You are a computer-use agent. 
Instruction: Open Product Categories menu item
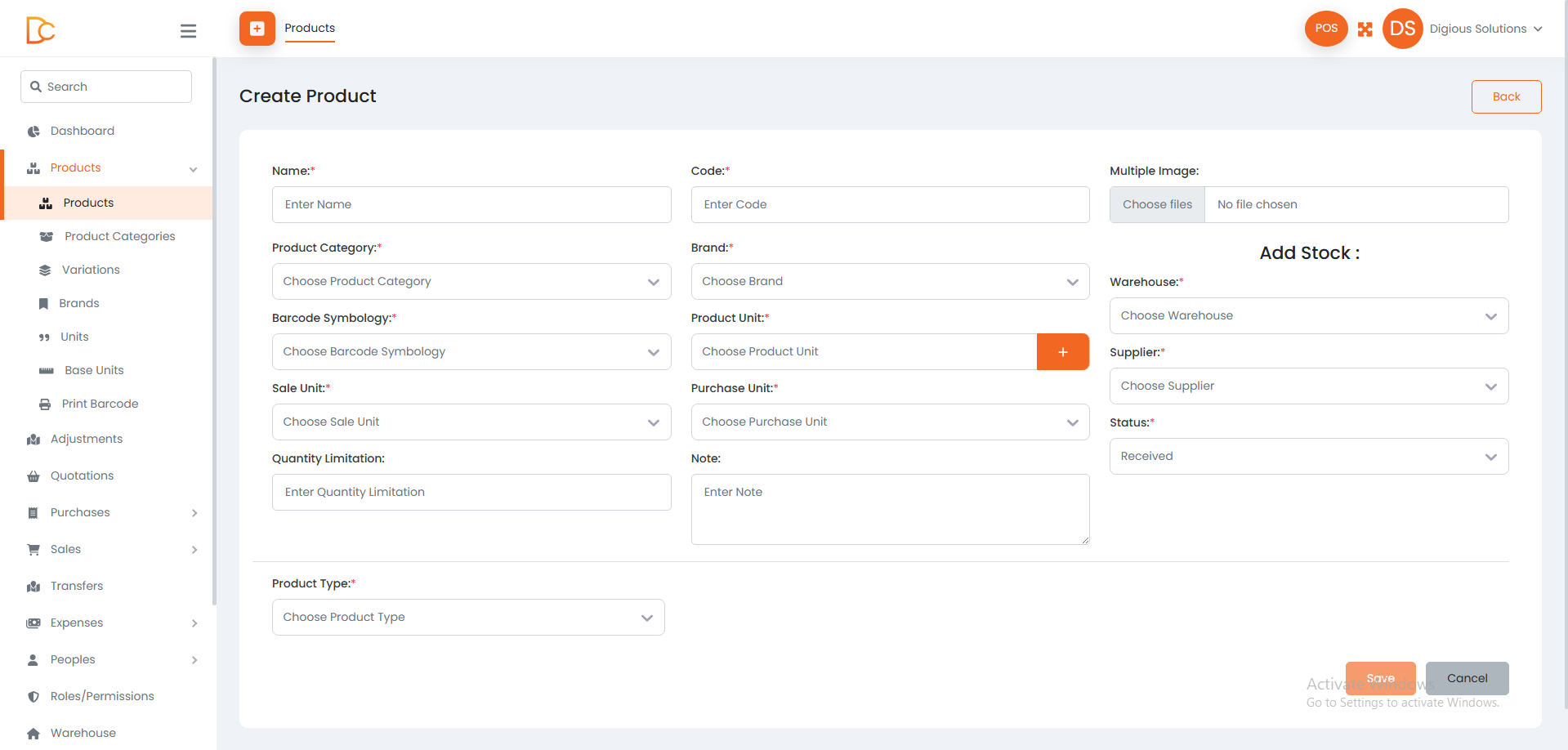coord(120,236)
